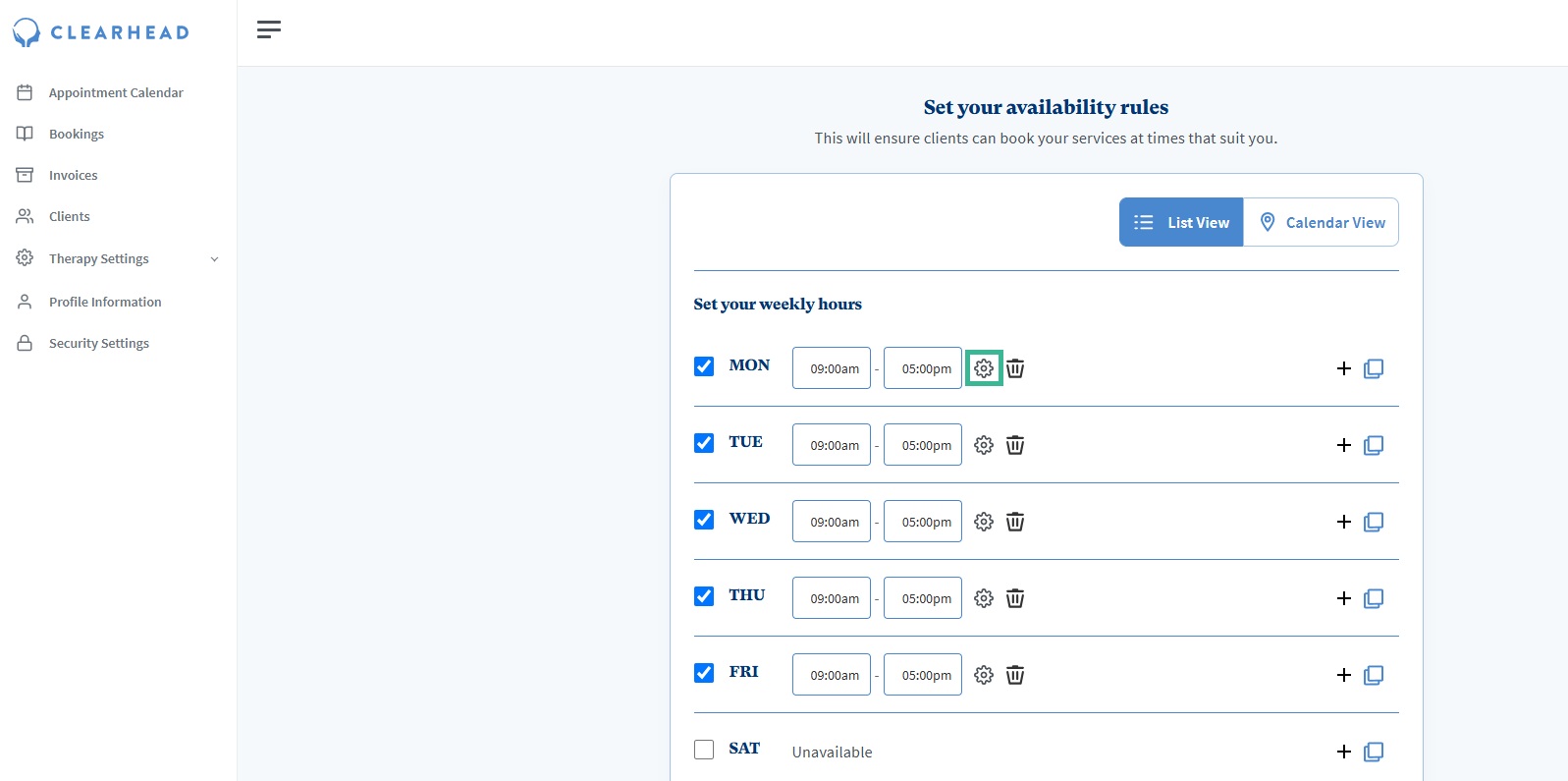
Task: Enable Saturday availability checkbox
Action: 704,750
